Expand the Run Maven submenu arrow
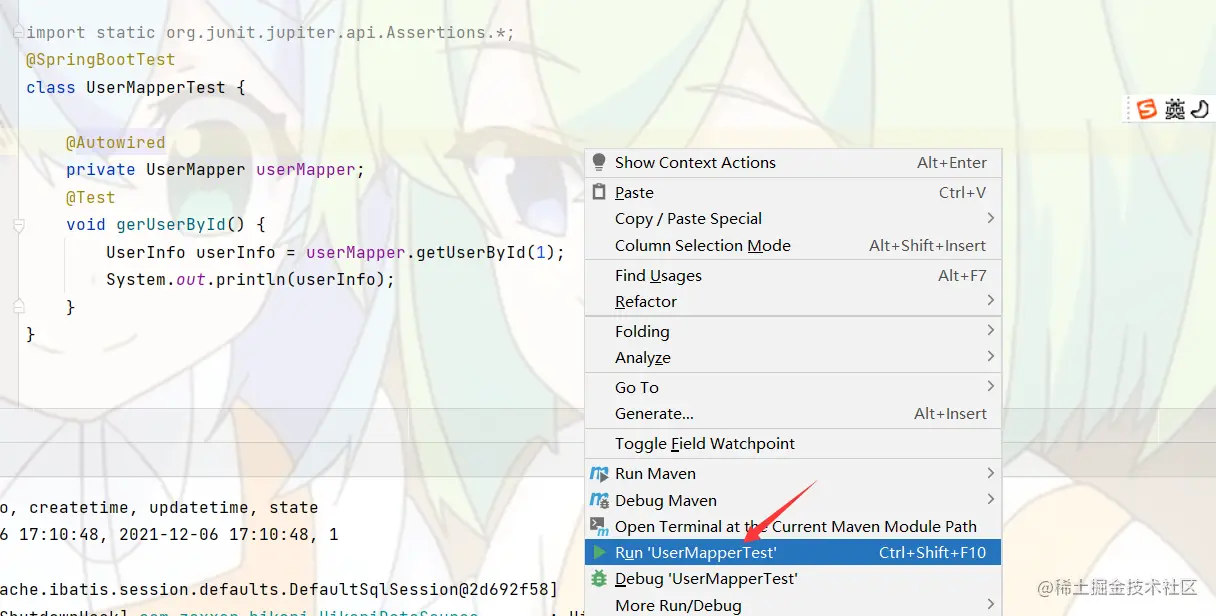 tap(990, 473)
